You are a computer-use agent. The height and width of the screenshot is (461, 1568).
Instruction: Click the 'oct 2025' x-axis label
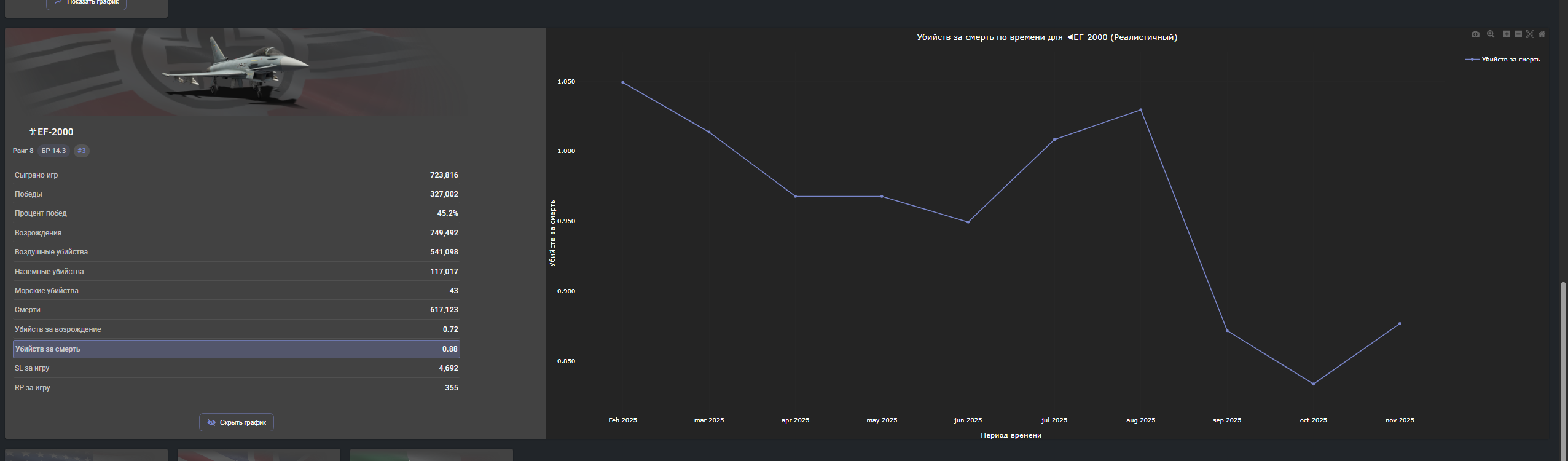tap(1314, 420)
